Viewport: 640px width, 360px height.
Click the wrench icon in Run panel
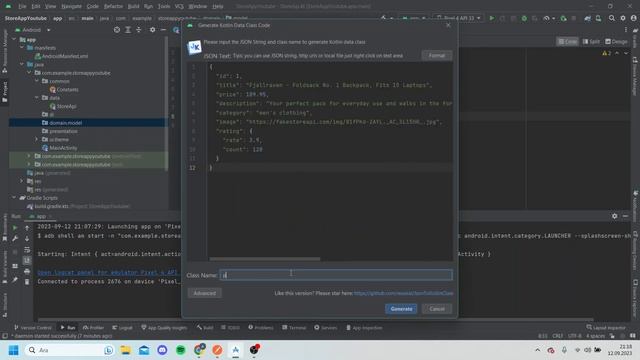[x=15, y=238]
